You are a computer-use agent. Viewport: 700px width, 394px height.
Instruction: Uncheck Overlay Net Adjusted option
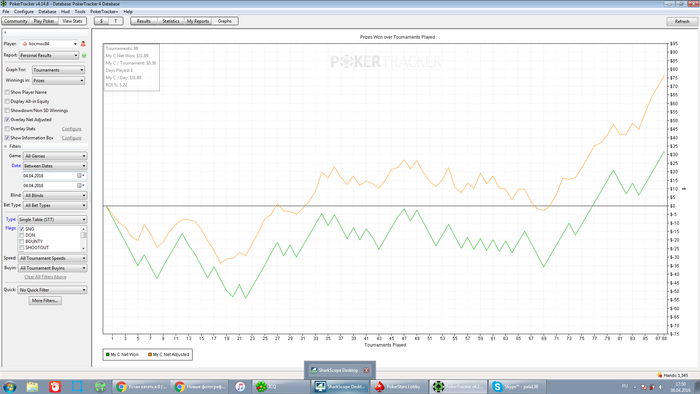(x=7, y=120)
